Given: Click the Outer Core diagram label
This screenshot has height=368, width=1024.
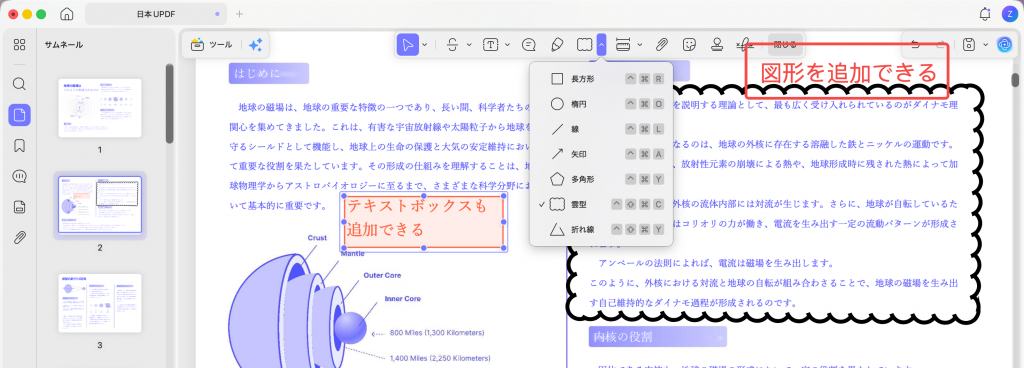Looking at the screenshot, I should tap(382, 275).
